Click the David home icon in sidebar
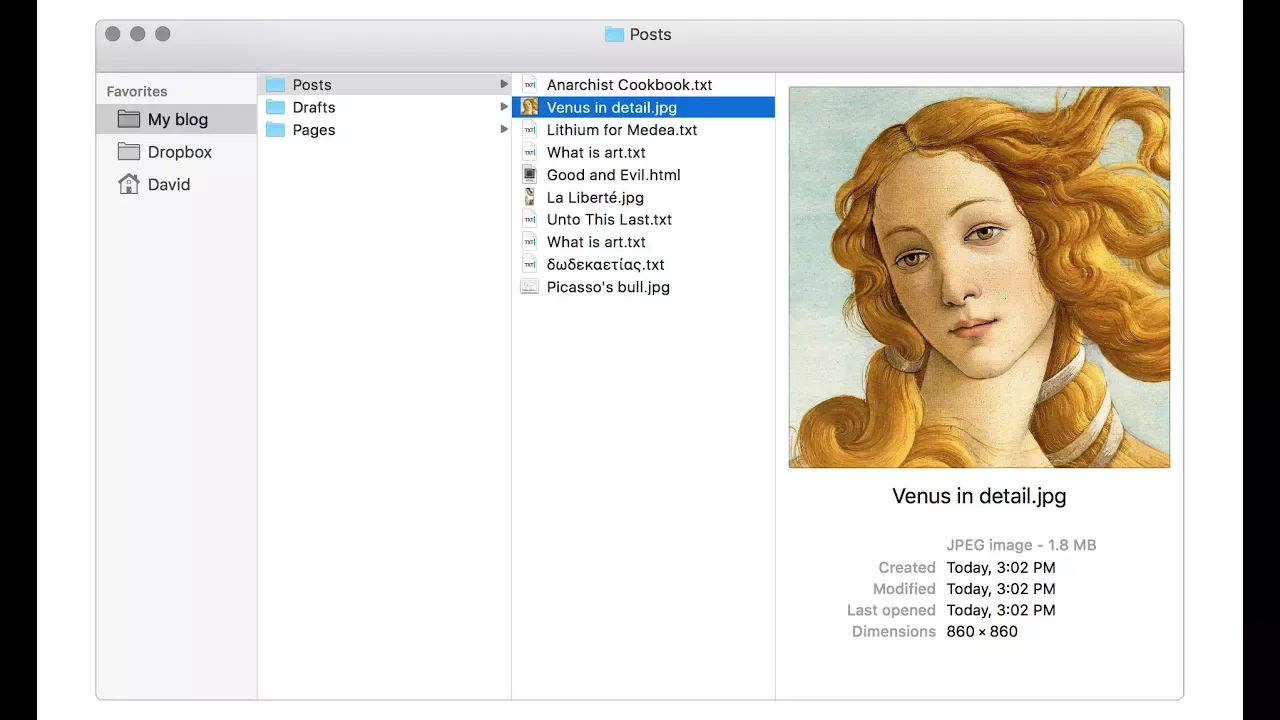The width and height of the screenshot is (1280, 720). click(129, 184)
